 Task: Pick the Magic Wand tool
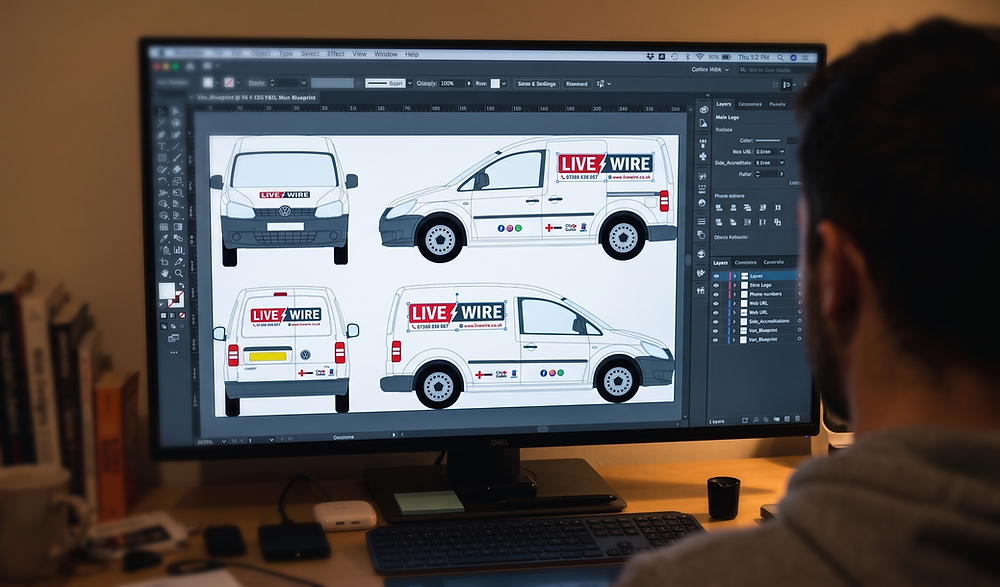point(162,123)
